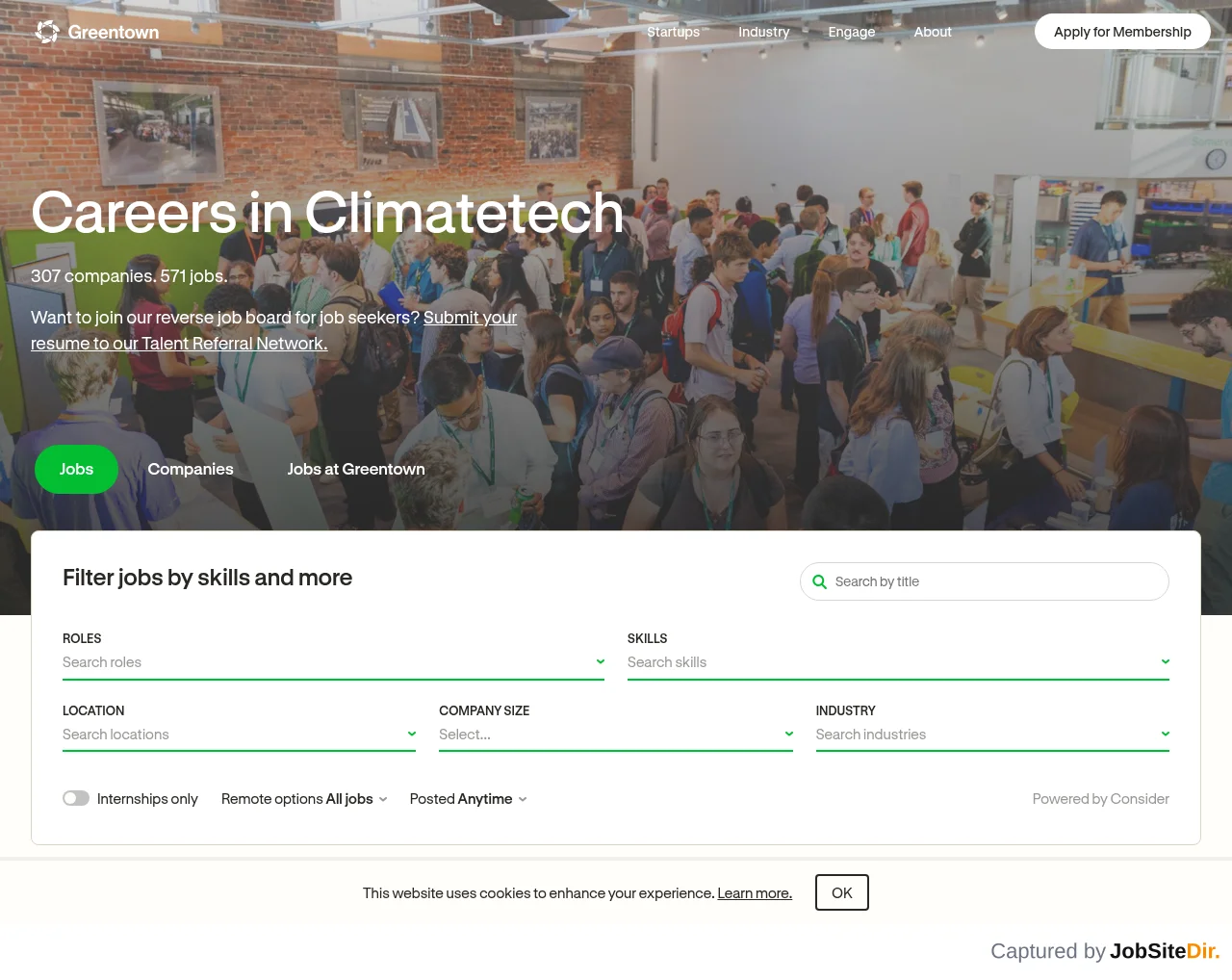This screenshot has width=1232, height=980.
Task: Click the search magnifier icon
Action: coord(819,581)
